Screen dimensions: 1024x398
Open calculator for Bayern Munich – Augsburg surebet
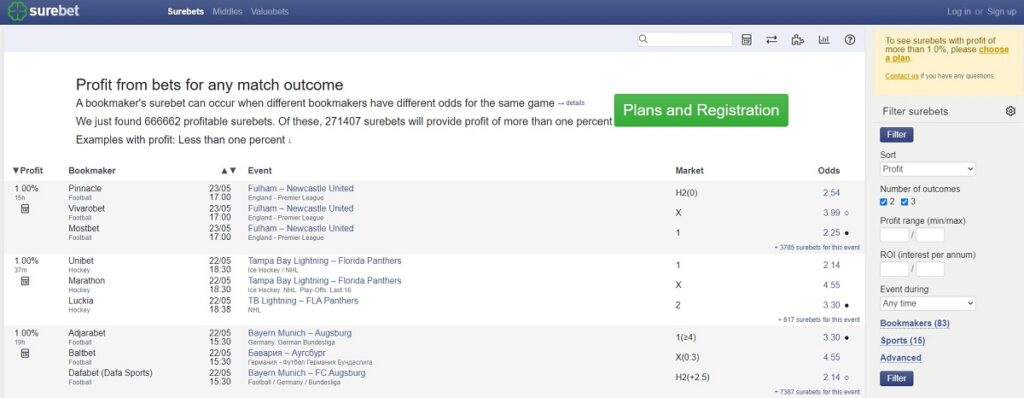point(25,354)
